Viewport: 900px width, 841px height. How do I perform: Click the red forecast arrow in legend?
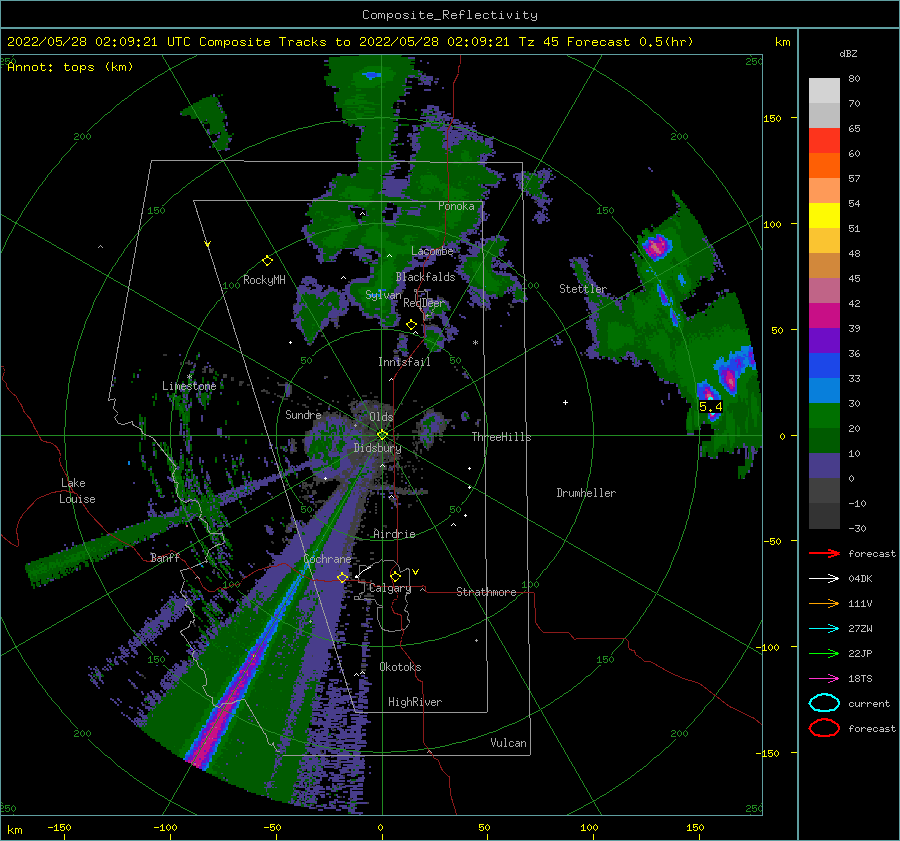click(x=824, y=553)
